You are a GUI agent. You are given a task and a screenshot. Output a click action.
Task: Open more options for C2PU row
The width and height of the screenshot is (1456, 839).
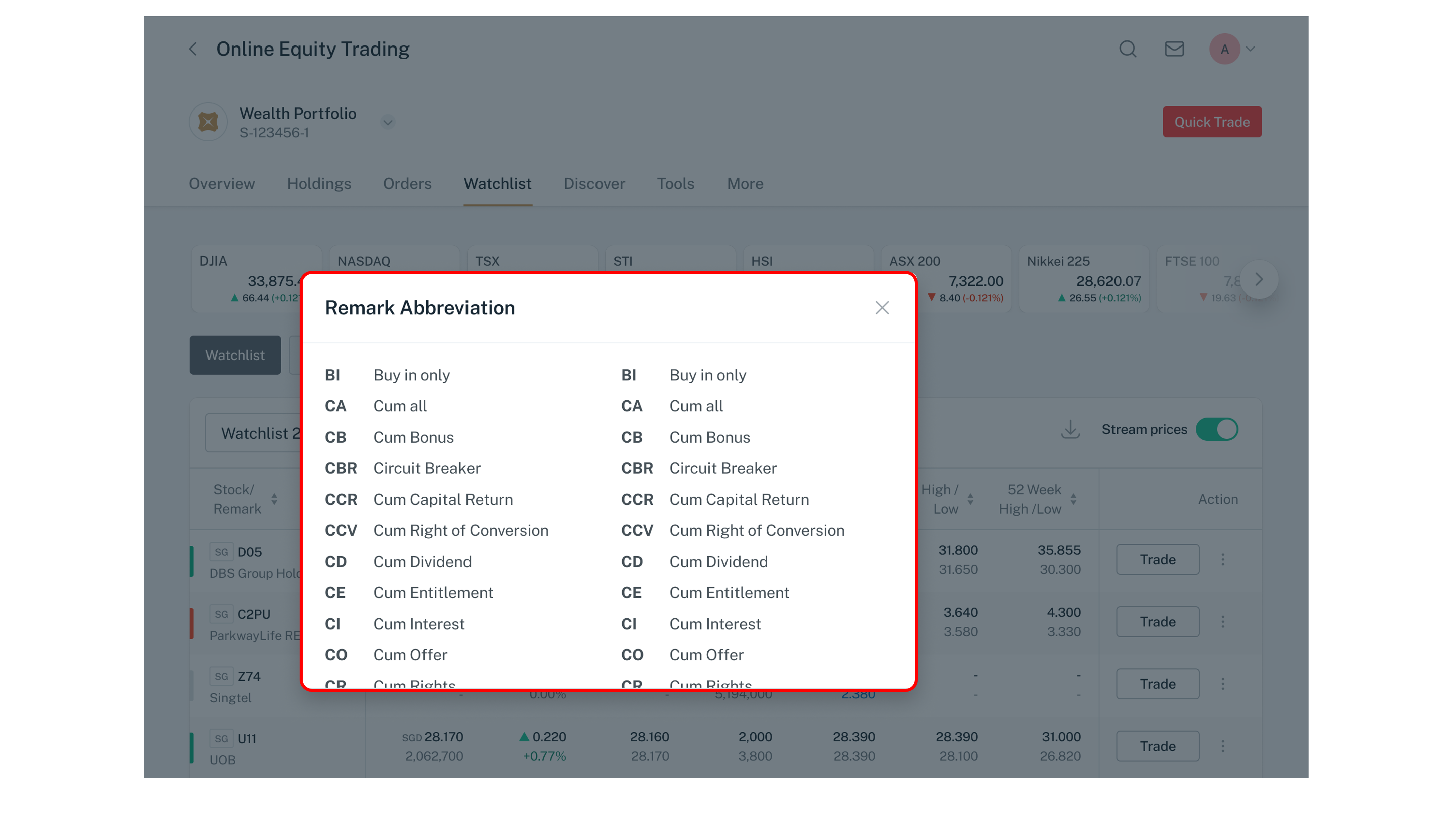(1223, 621)
